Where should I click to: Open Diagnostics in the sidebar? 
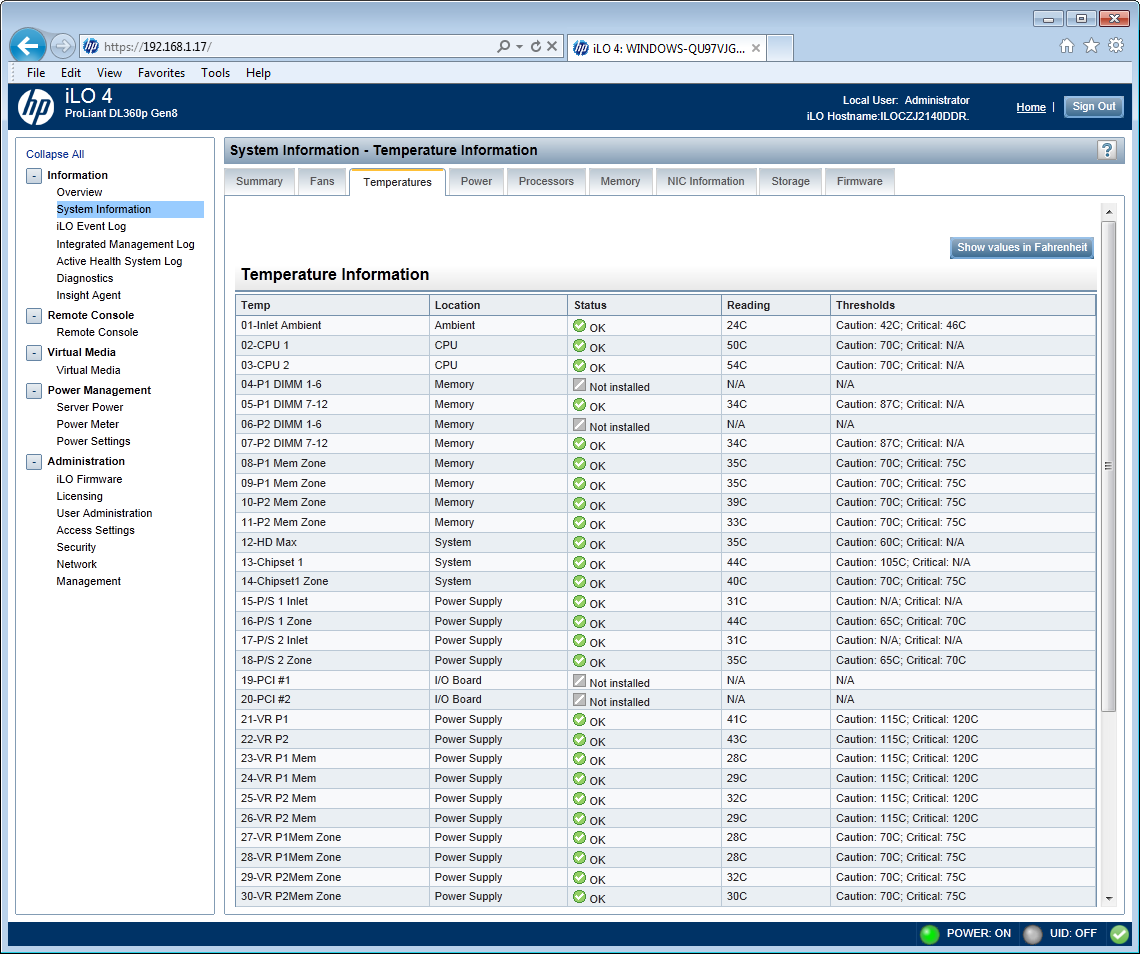pyautogui.click(x=85, y=278)
